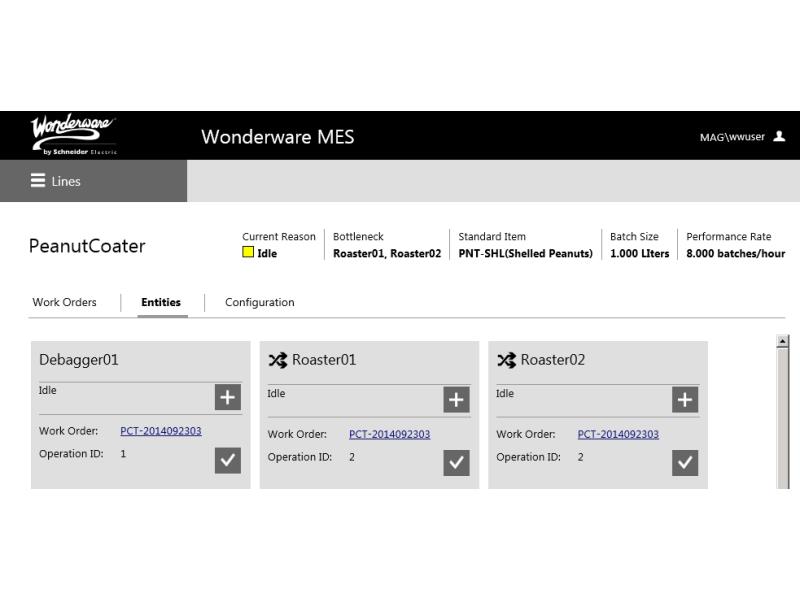Open work order link PCT-2014092303 in Roaster01
Image resolution: width=800 pixels, height=600 pixels.
click(x=389, y=434)
